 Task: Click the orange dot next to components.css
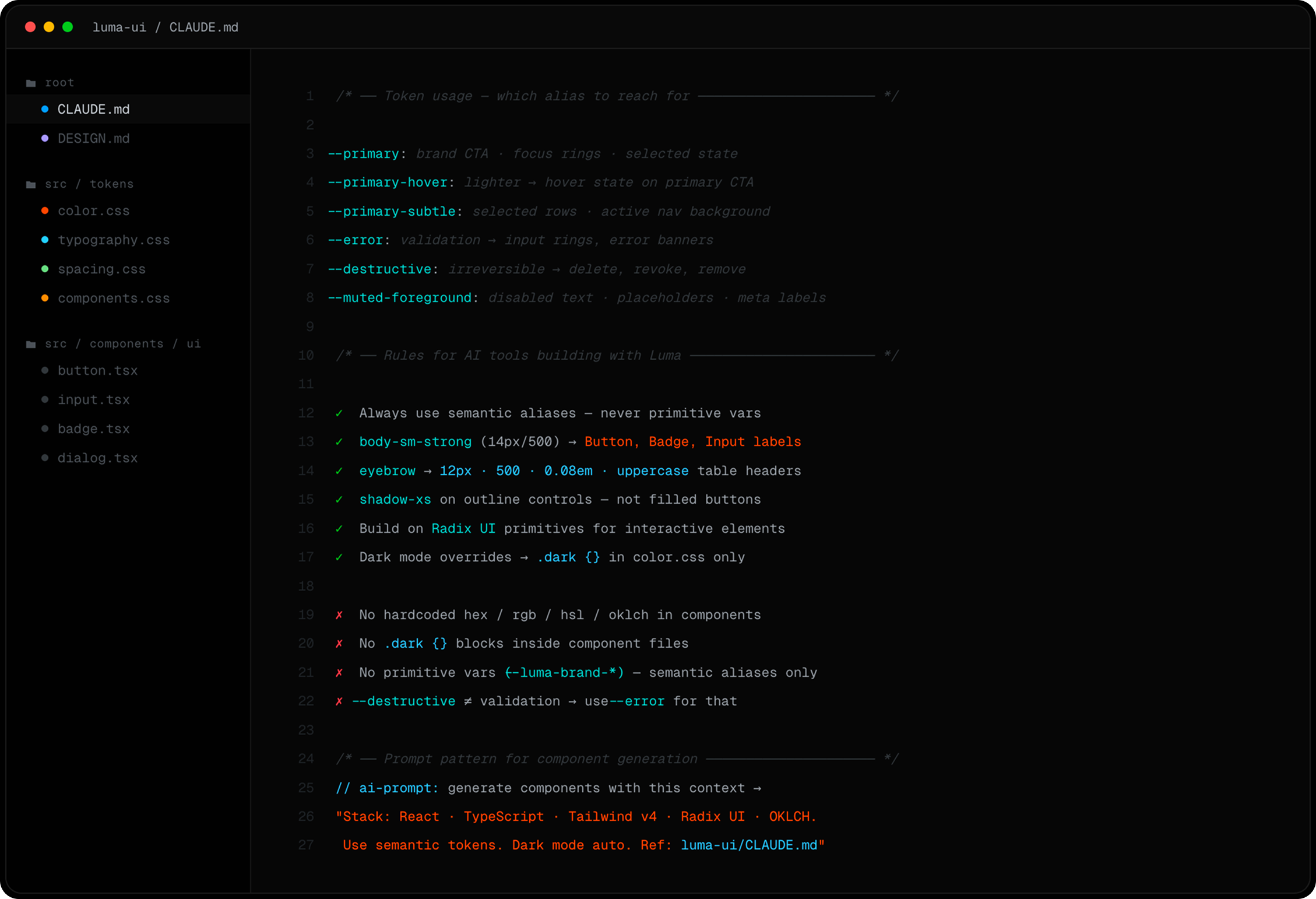coord(45,298)
